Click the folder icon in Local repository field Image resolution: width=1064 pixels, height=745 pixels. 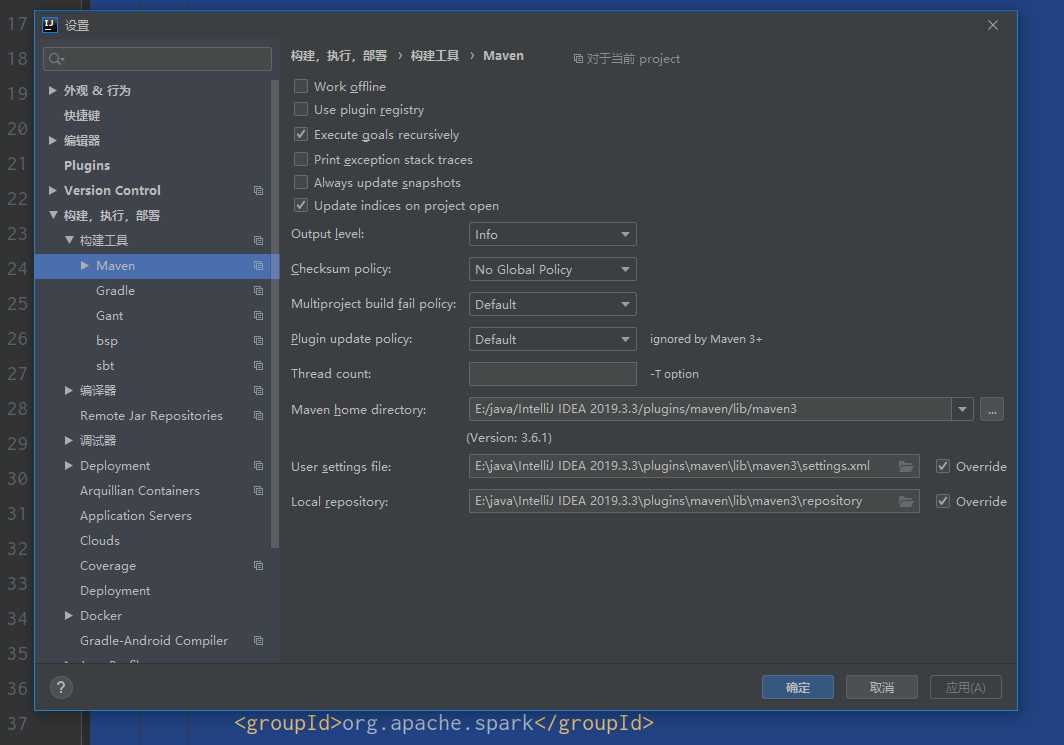pyautogui.click(x=906, y=501)
